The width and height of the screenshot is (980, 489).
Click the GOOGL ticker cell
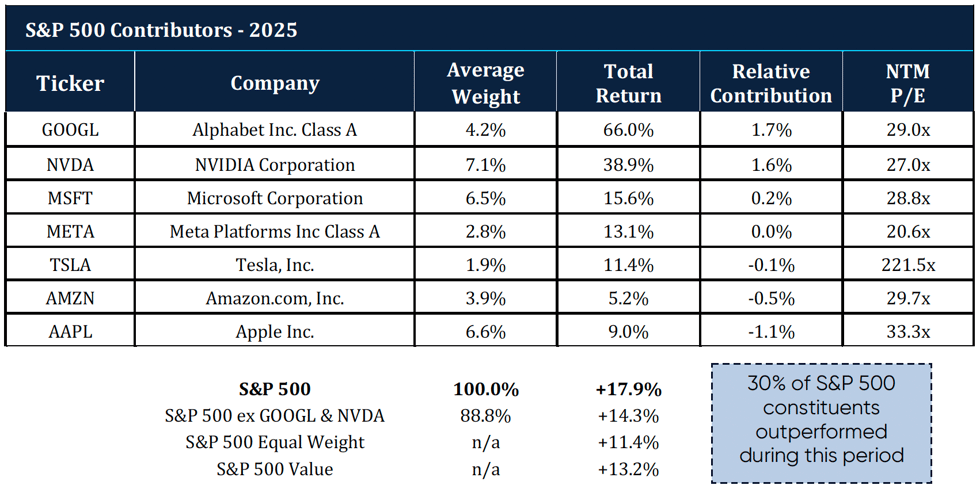(x=70, y=130)
